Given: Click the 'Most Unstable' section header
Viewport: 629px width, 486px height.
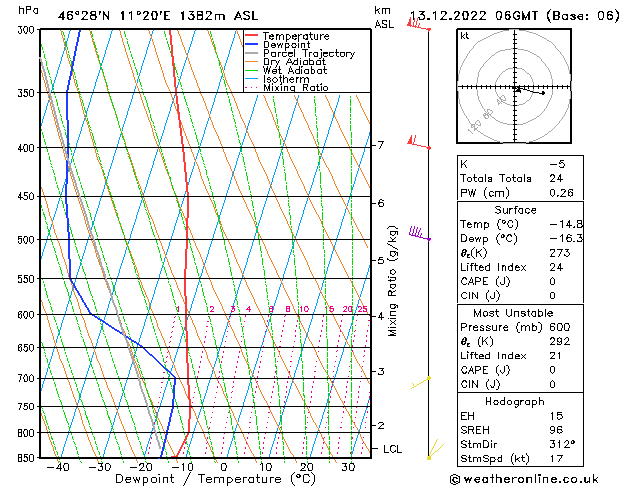Looking at the screenshot, I should tap(513, 313).
